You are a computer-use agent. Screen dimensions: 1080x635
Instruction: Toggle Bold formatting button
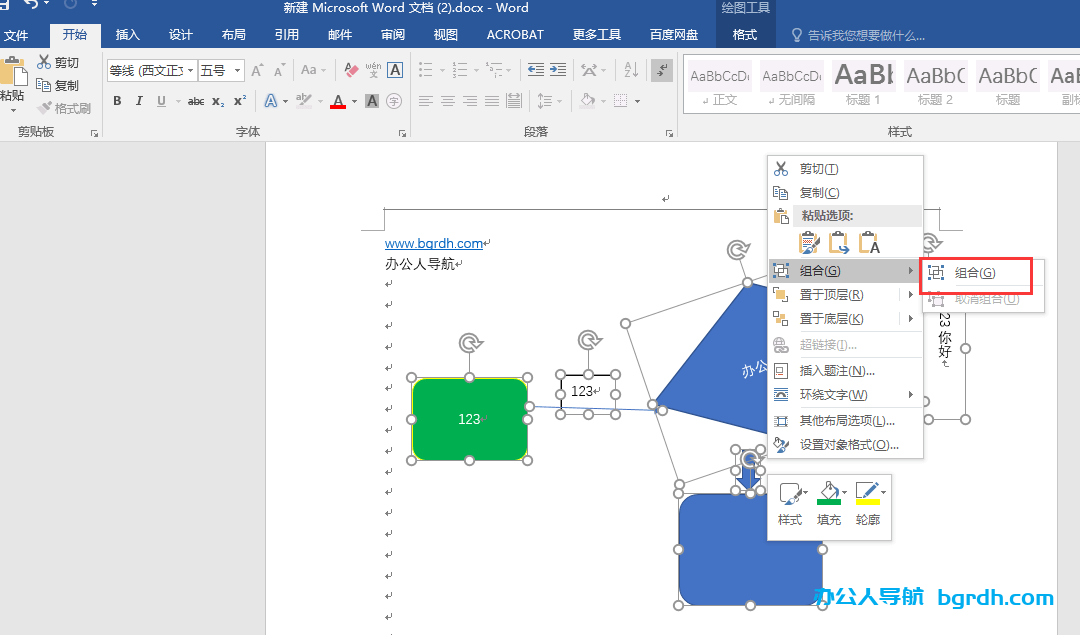117,101
